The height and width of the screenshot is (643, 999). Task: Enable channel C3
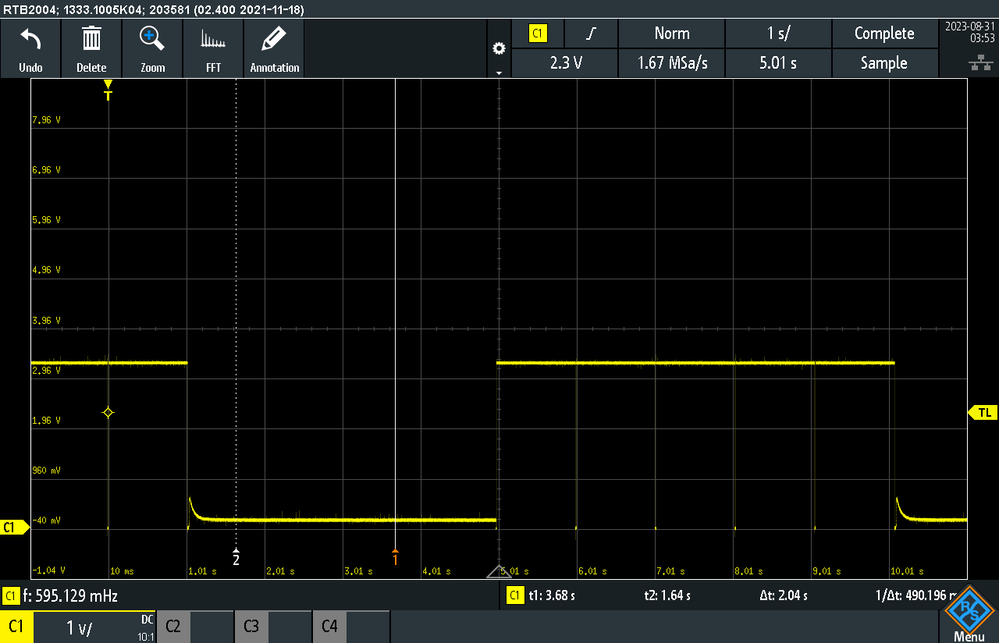click(251, 626)
